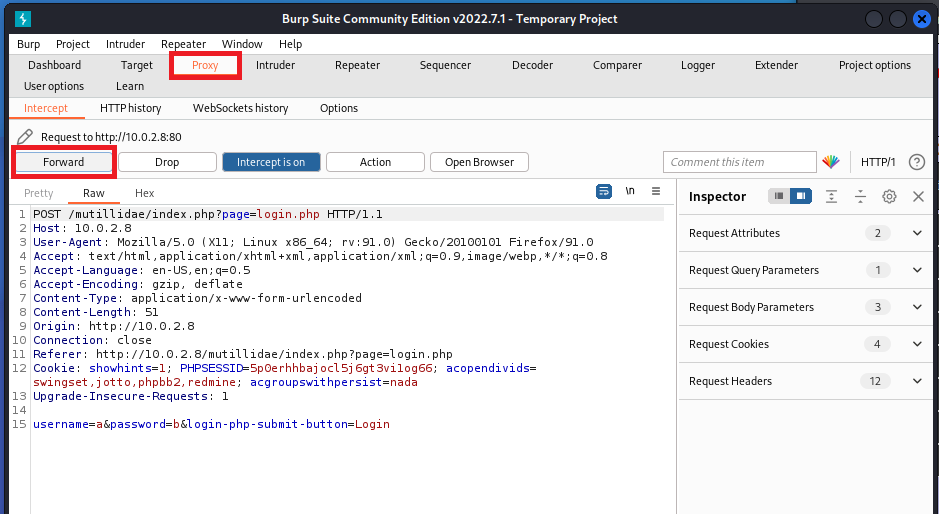Click the Content-Length: 51 header line
Screen dimensions: 939x514
(x=96, y=312)
